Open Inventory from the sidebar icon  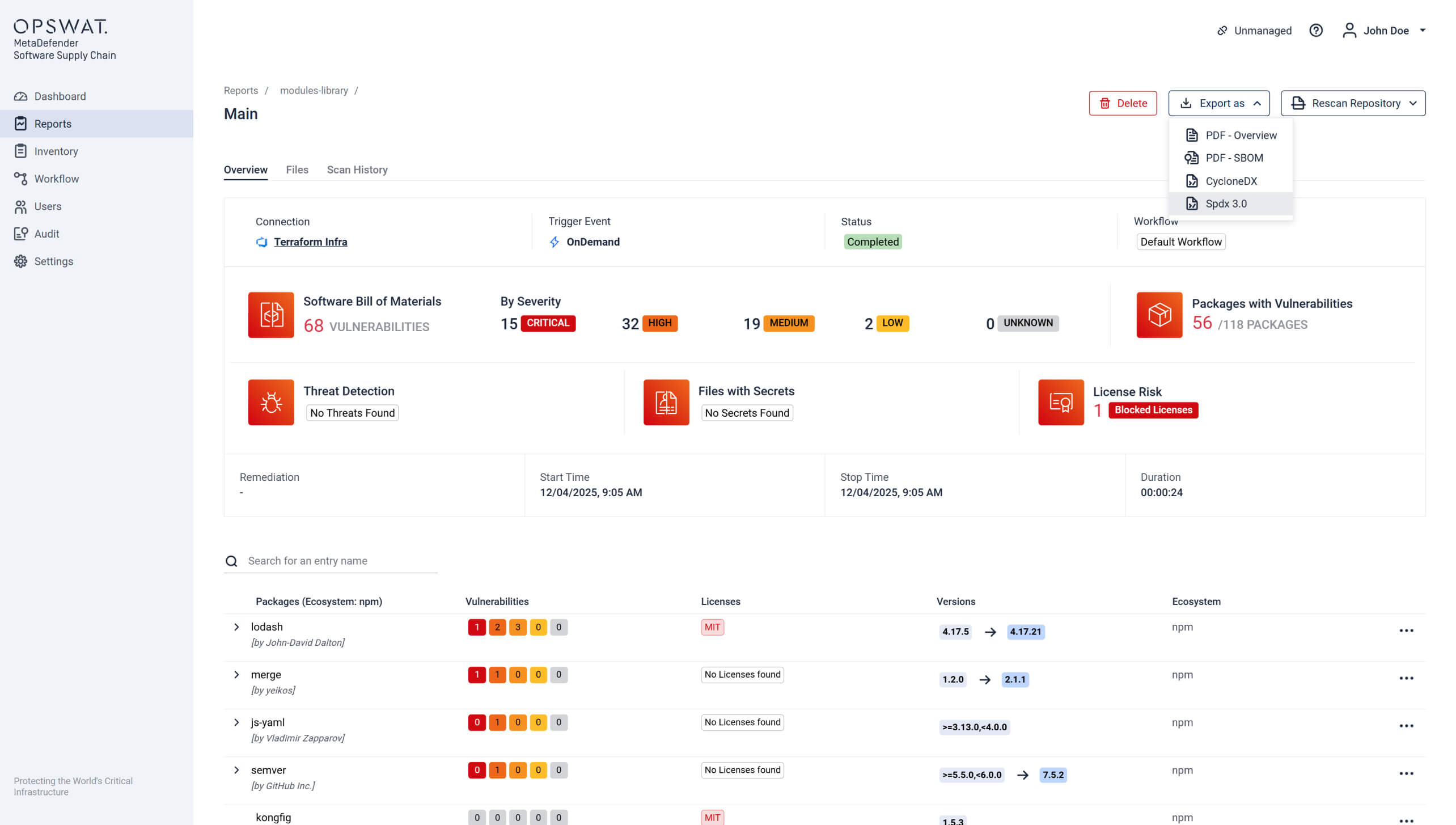20,151
